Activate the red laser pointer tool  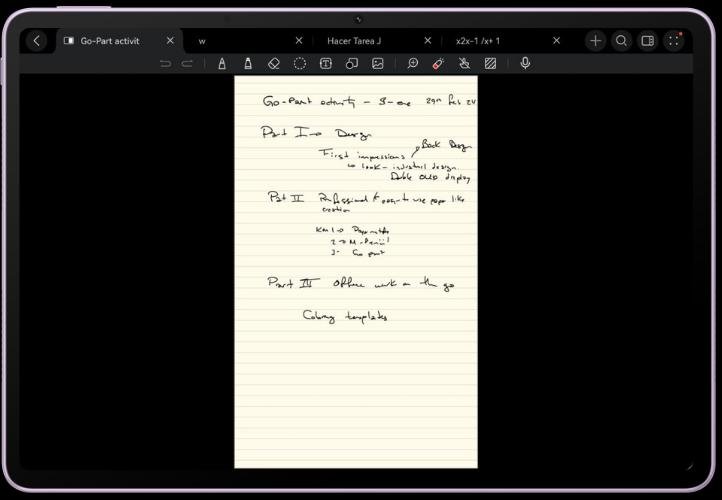[x=438, y=64]
